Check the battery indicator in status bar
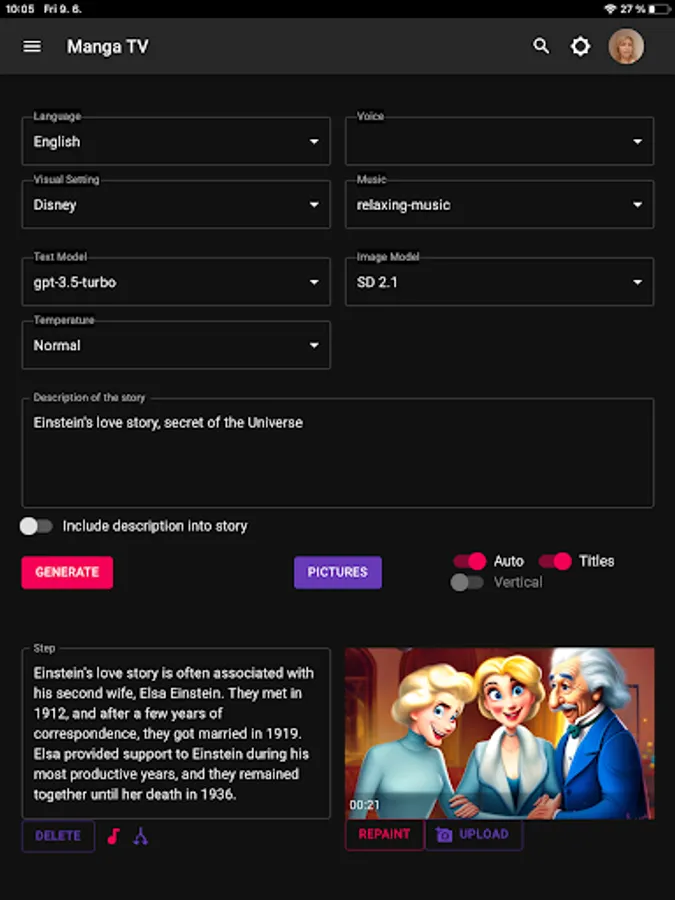Viewport: 675px width, 900px height. 660,9
